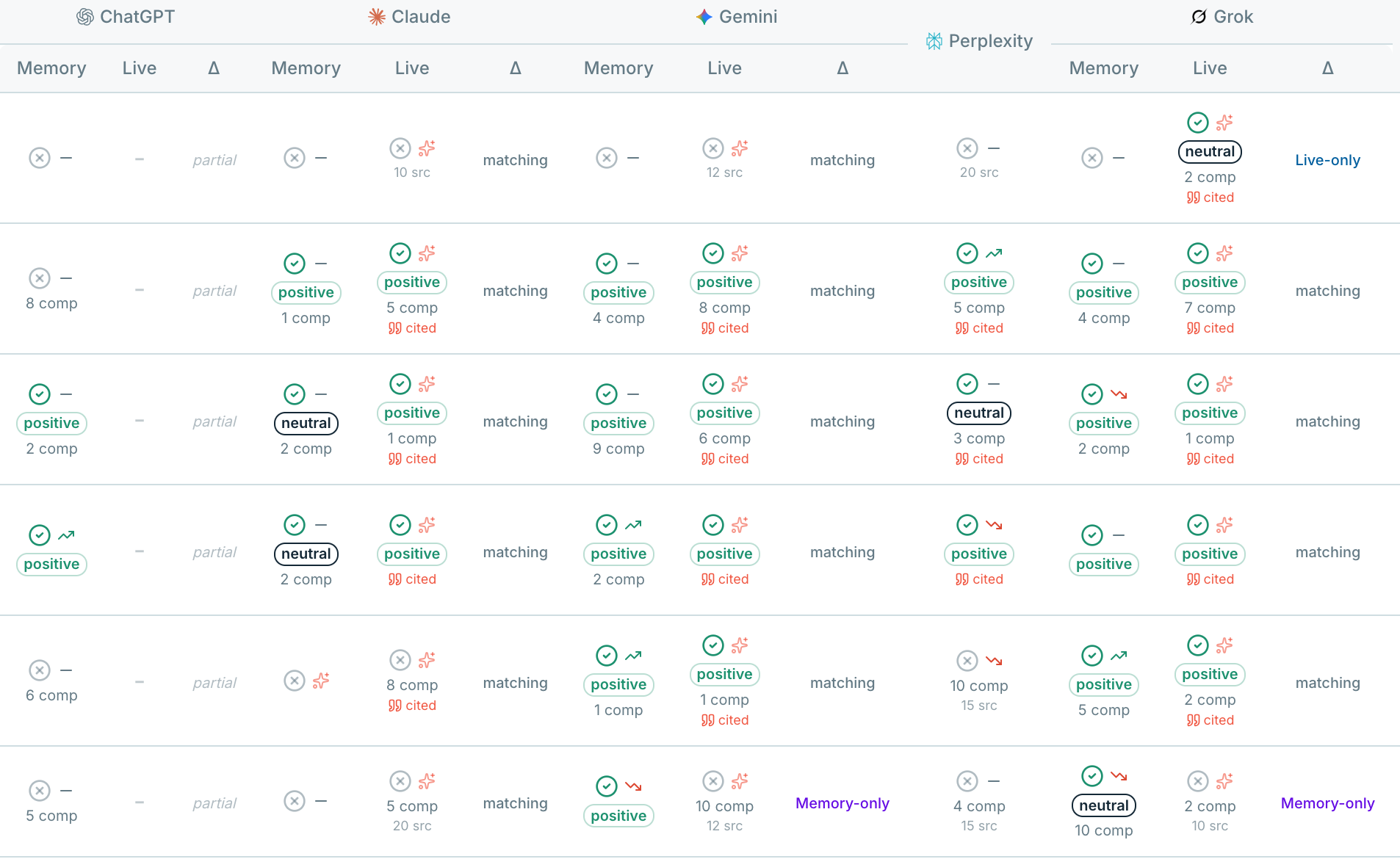Click the Claude starburst logo in the header
The height and width of the screenshot is (859, 1400).
click(377, 17)
